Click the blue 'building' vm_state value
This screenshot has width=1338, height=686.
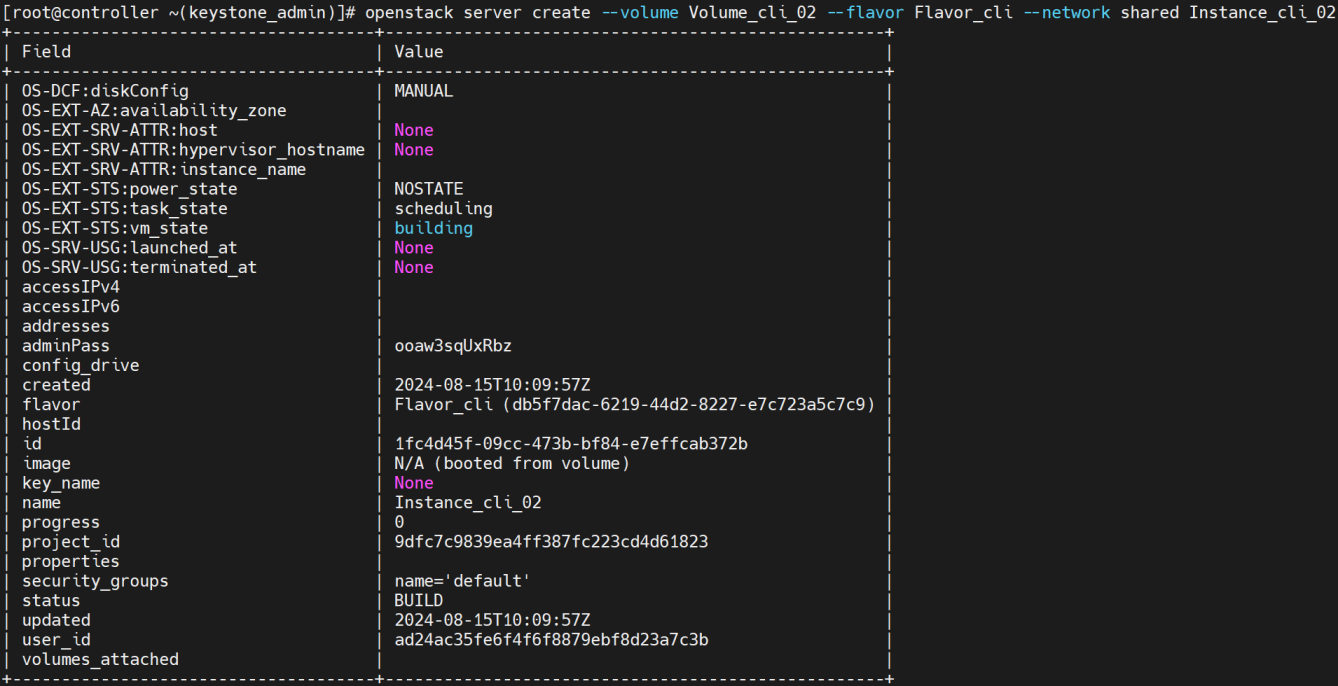tap(433, 228)
